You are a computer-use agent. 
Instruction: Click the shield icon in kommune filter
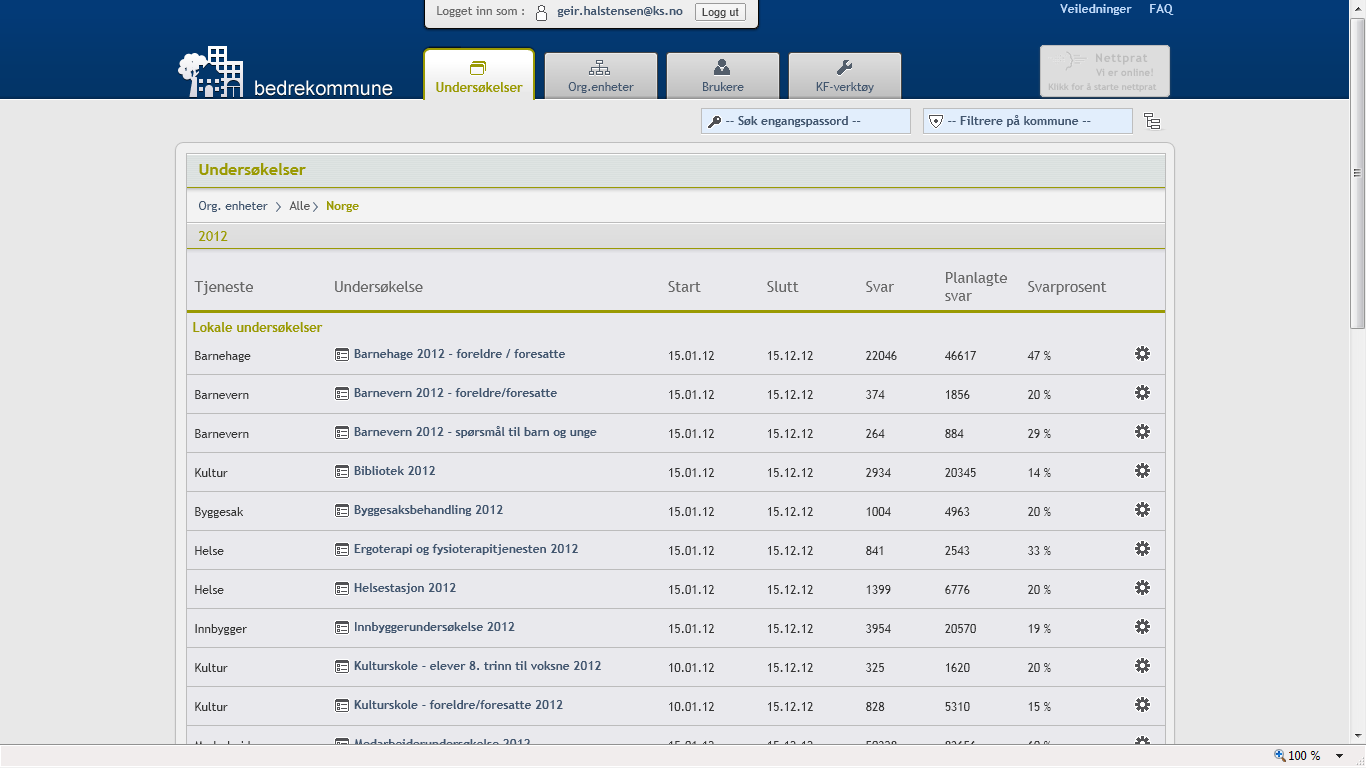click(x=936, y=121)
